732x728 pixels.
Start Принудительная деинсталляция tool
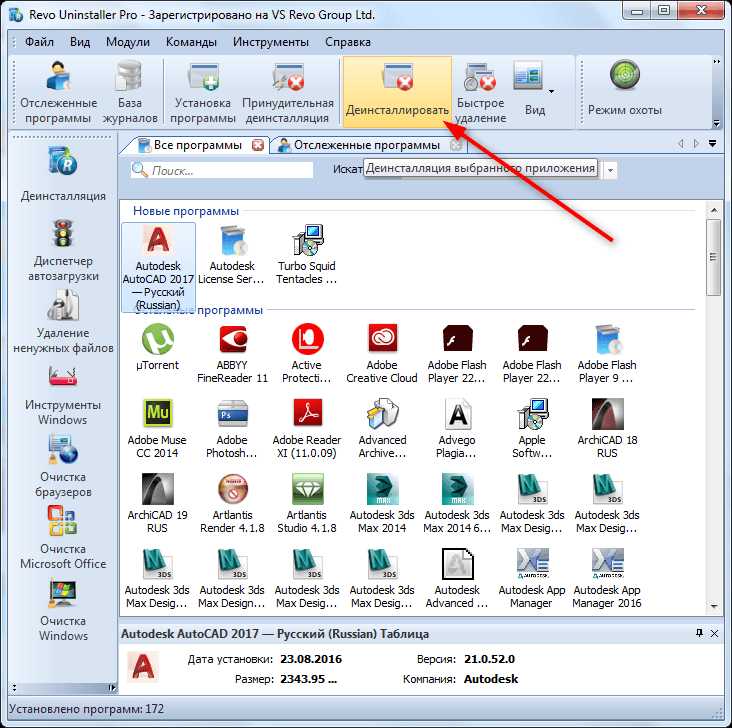288,92
